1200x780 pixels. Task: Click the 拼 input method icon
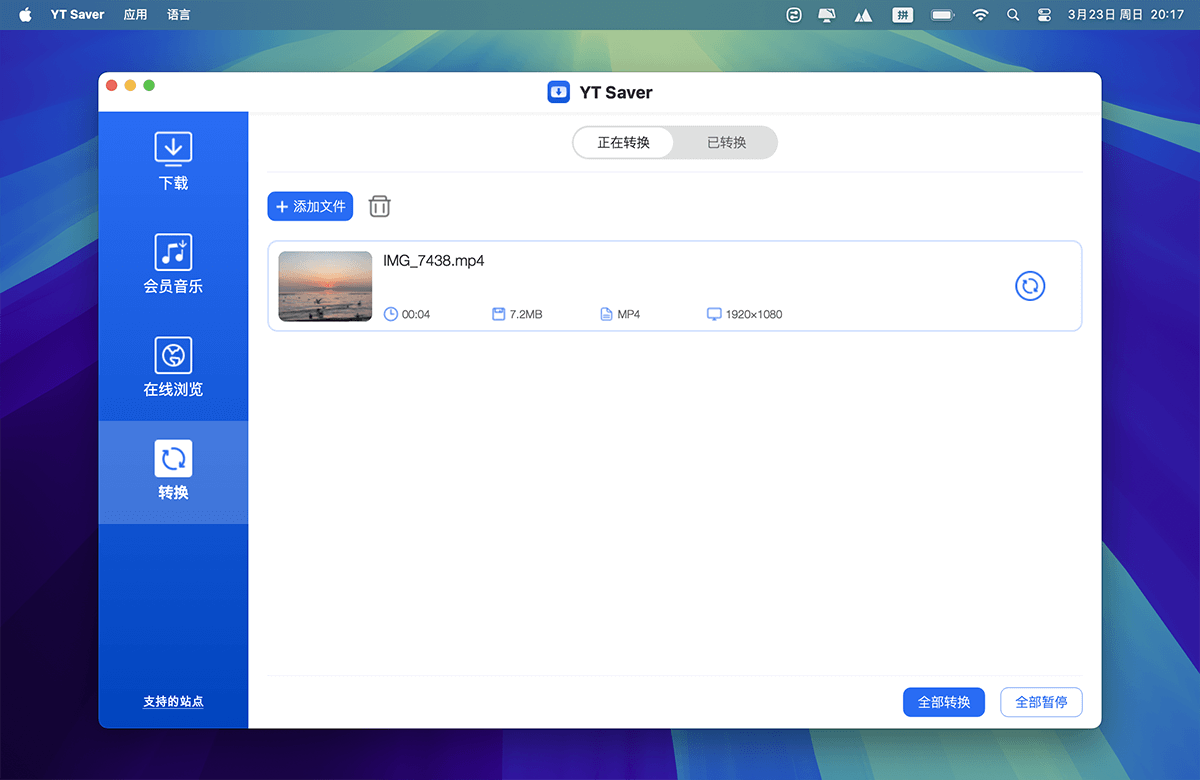[903, 15]
